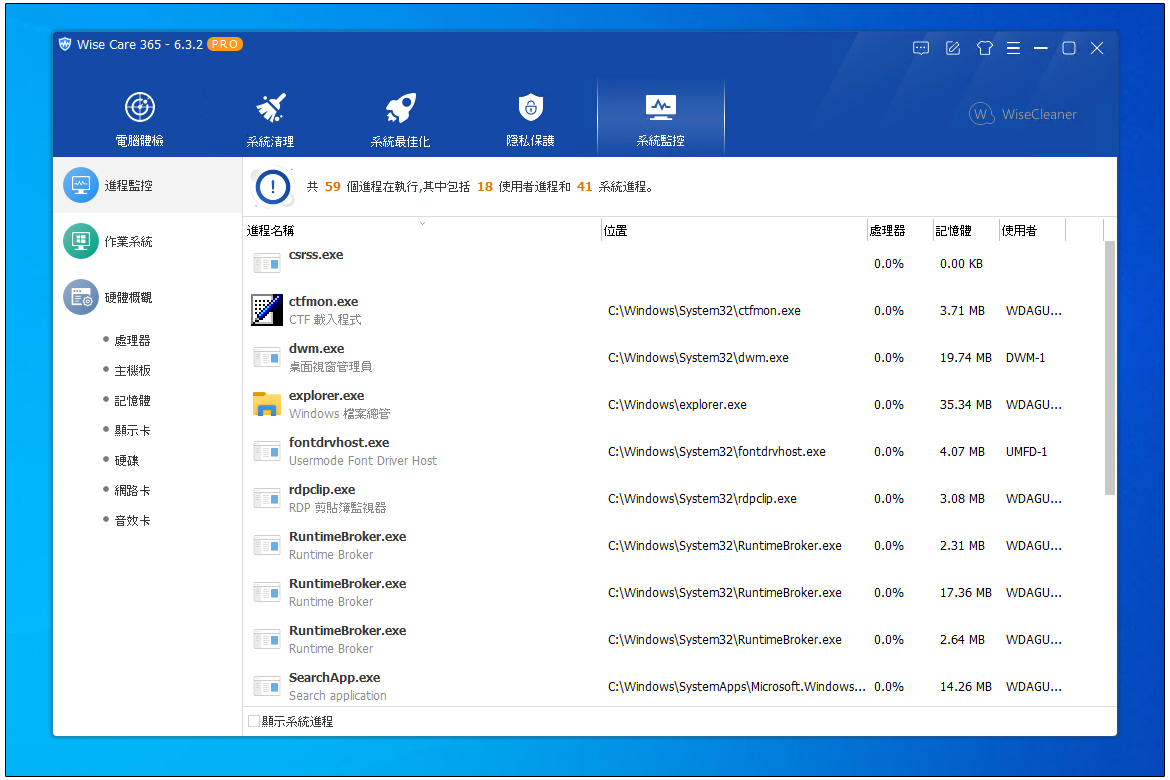Click the 硬體概觀 sidebar icon
This screenshot has width=1170, height=780.
click(81, 297)
